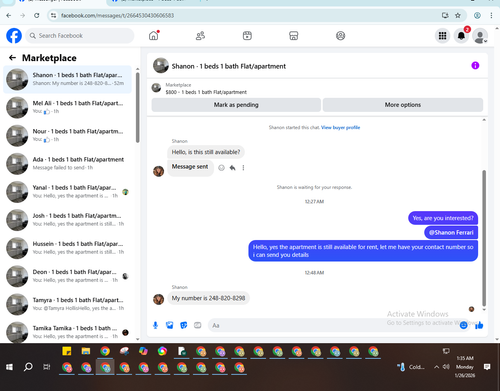Open the Deon conversation
This screenshot has width=500, height=391.
click(67, 276)
